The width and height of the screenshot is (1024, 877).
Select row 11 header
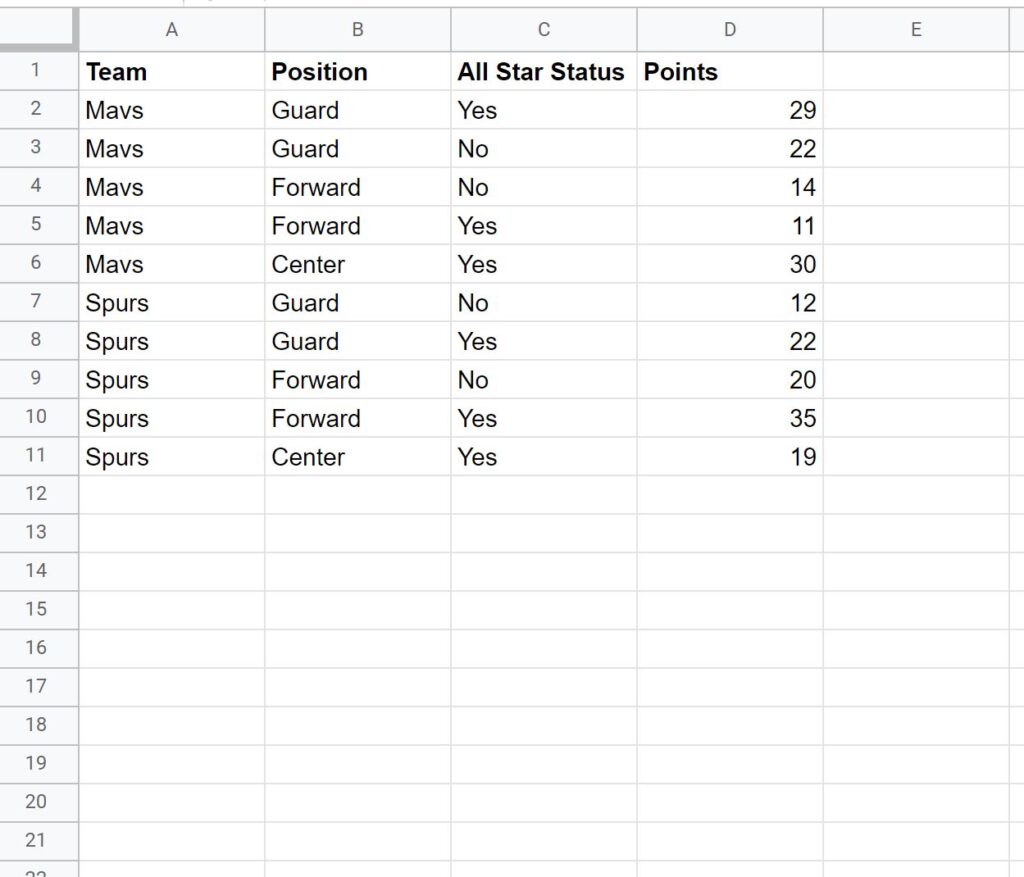click(x=39, y=457)
